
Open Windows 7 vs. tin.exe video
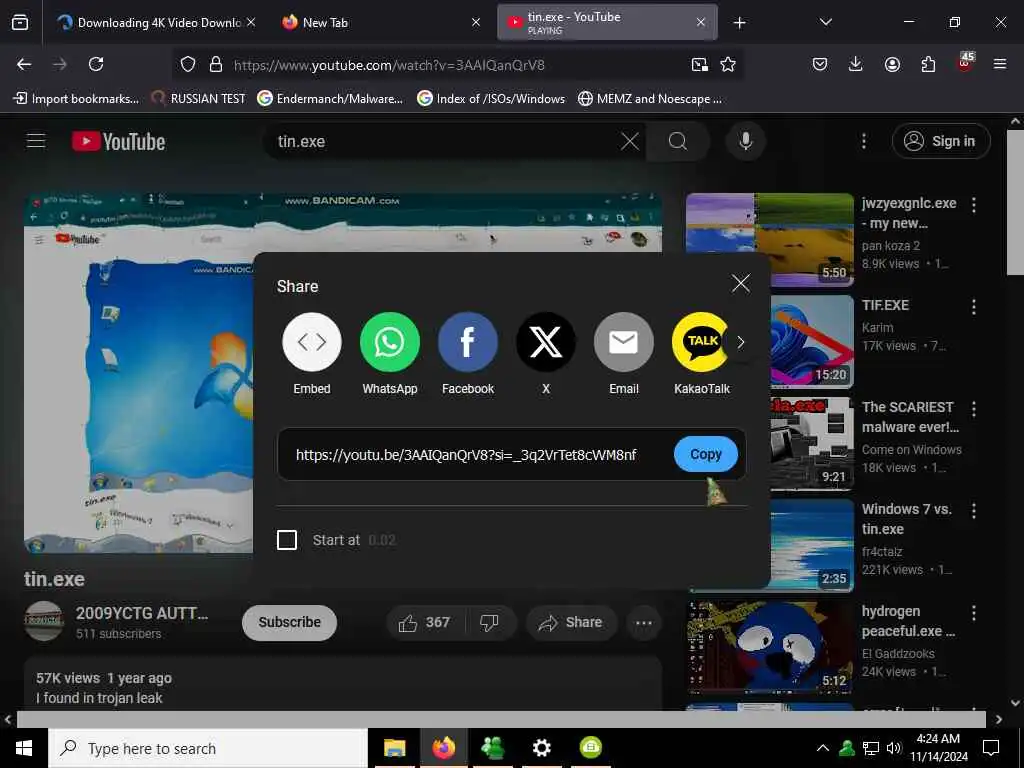point(812,545)
